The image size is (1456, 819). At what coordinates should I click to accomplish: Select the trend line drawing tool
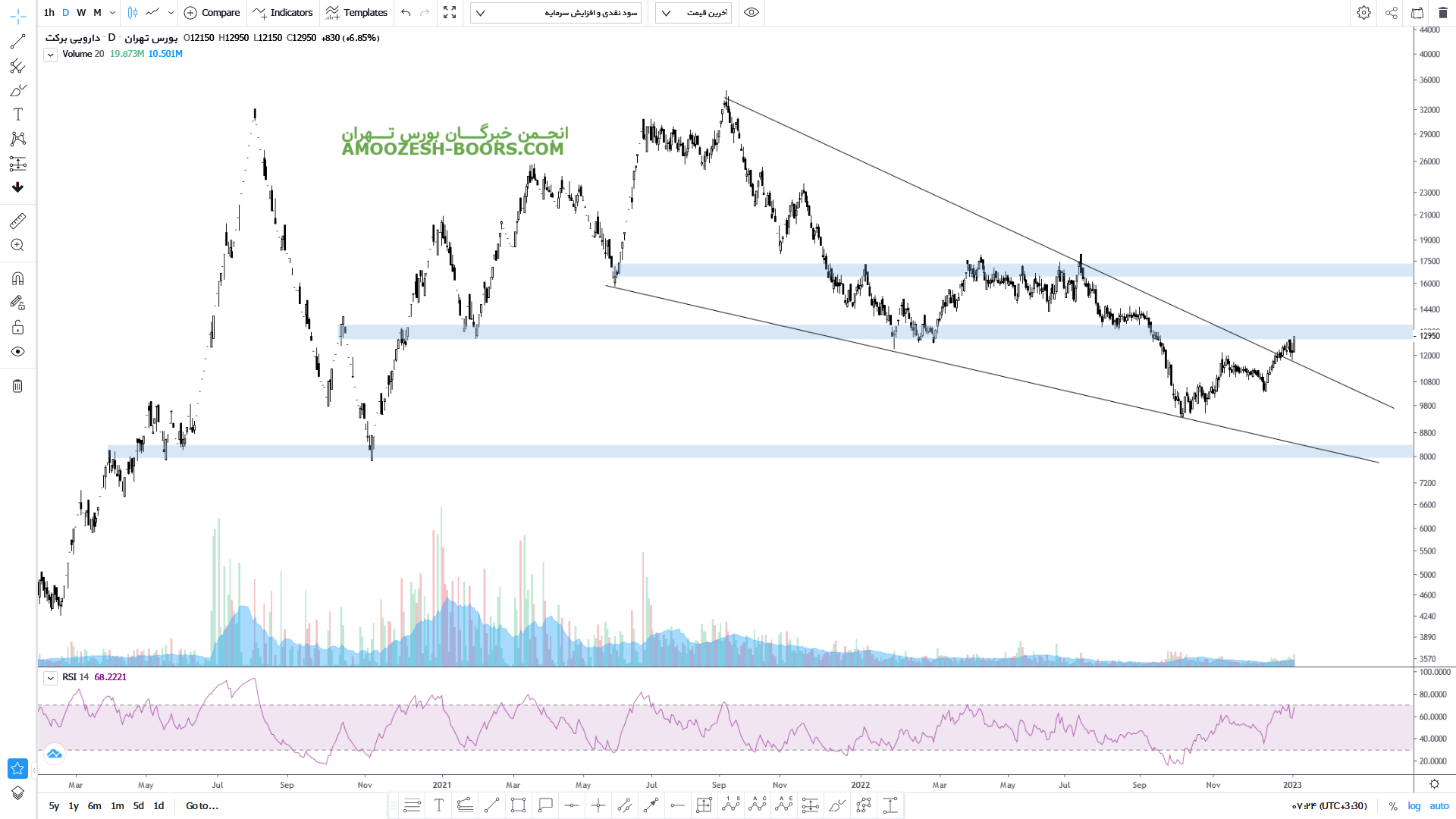[x=17, y=42]
